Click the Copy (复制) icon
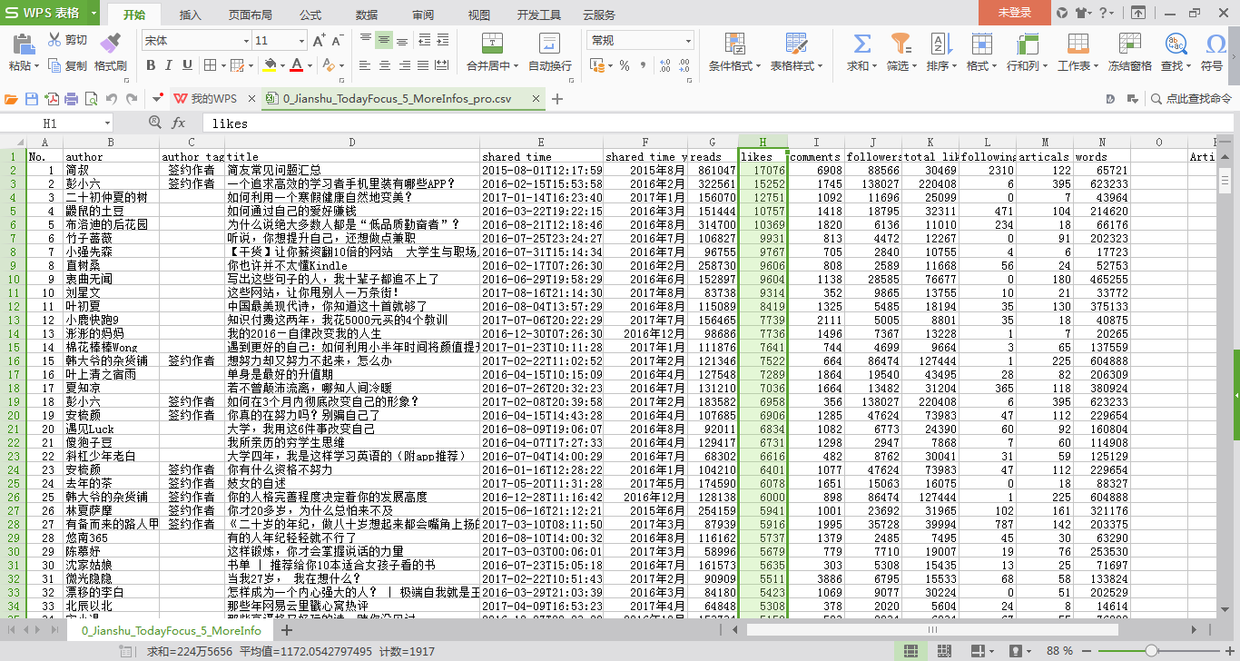Image resolution: width=1240 pixels, height=661 pixels. click(x=54, y=65)
